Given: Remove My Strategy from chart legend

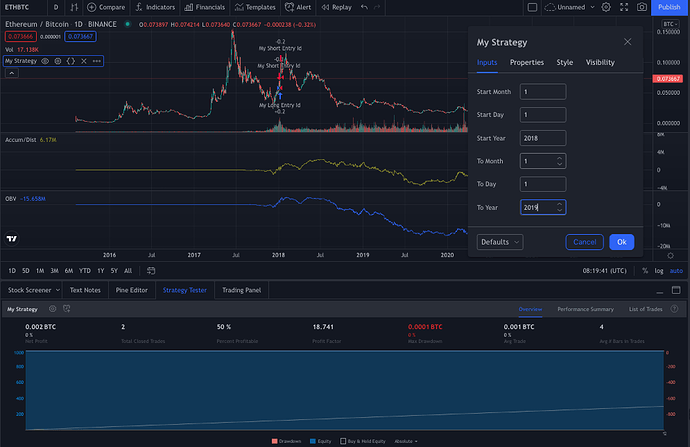Looking at the screenshot, I should tap(84, 61).
